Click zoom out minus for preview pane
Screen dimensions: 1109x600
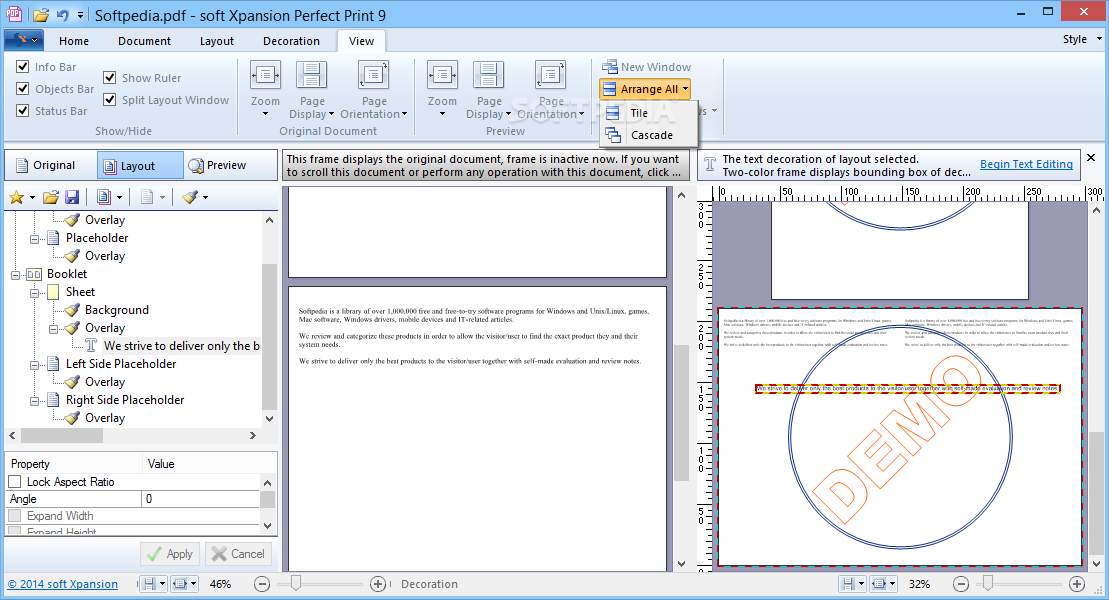(960, 584)
